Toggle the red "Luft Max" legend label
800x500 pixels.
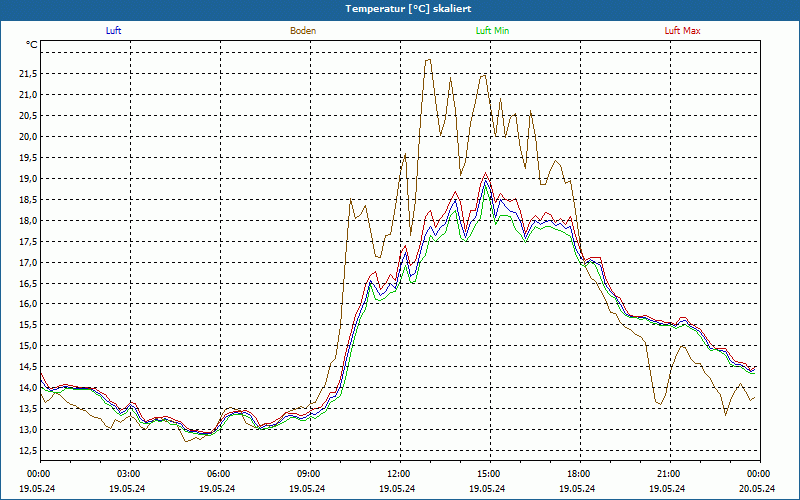click(682, 31)
